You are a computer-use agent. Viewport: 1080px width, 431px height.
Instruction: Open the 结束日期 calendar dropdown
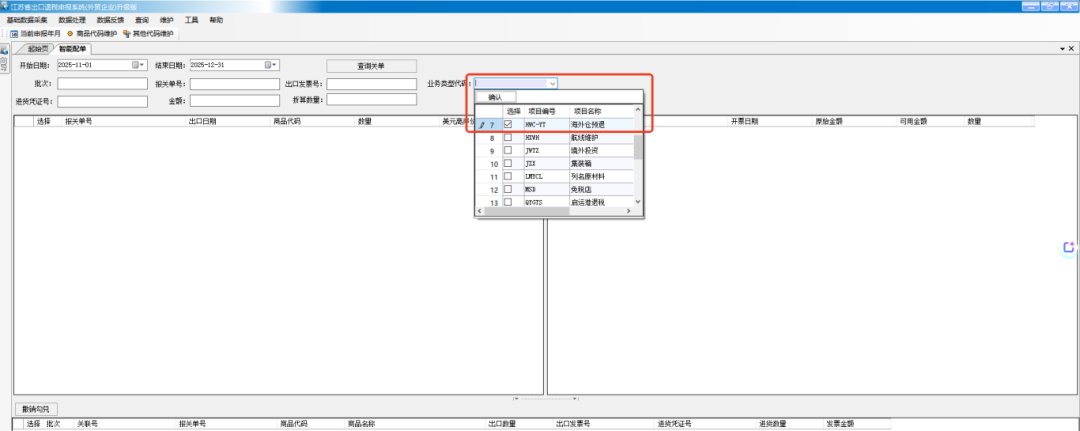tap(271, 66)
